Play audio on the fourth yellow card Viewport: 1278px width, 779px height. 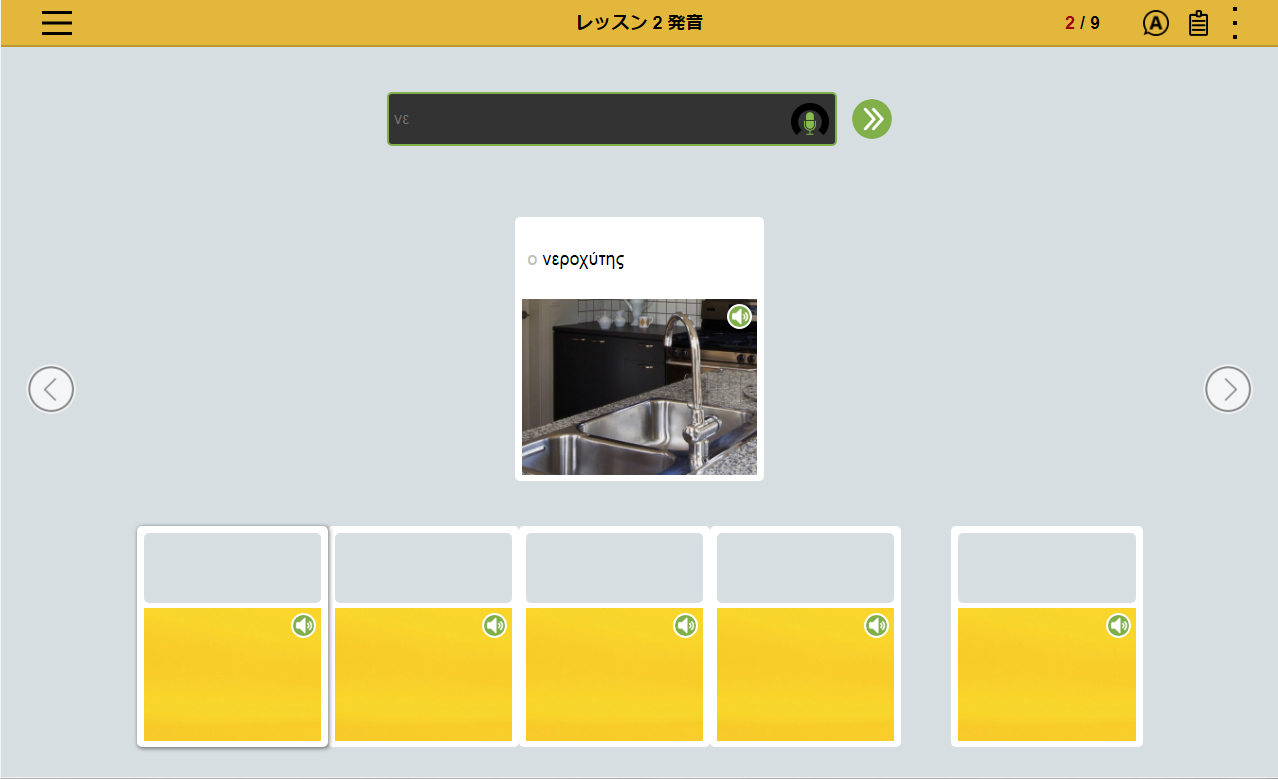click(x=876, y=626)
